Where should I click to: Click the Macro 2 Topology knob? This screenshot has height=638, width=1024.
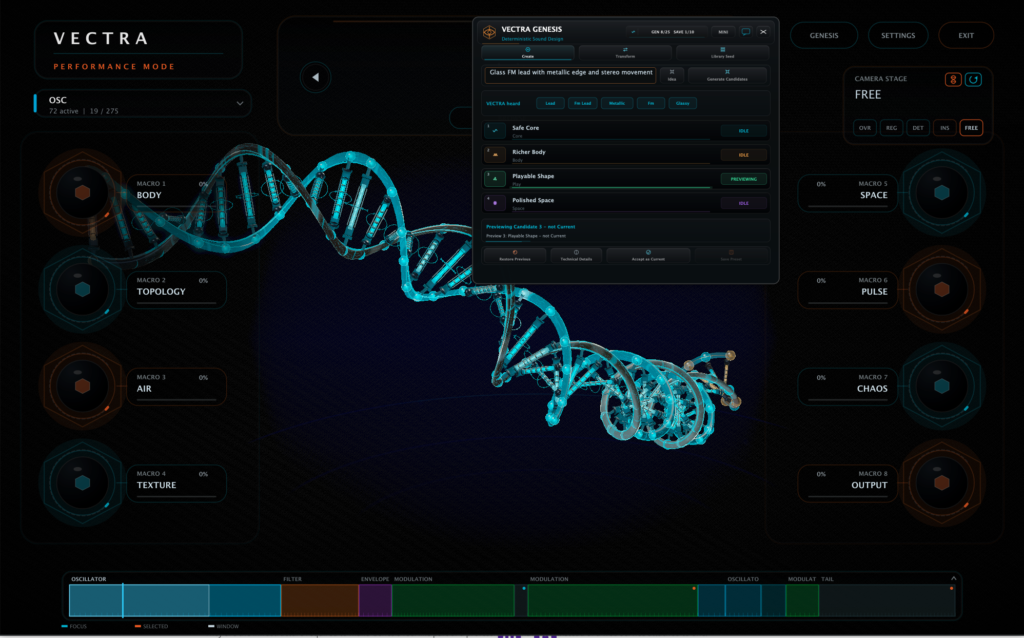pos(82,289)
